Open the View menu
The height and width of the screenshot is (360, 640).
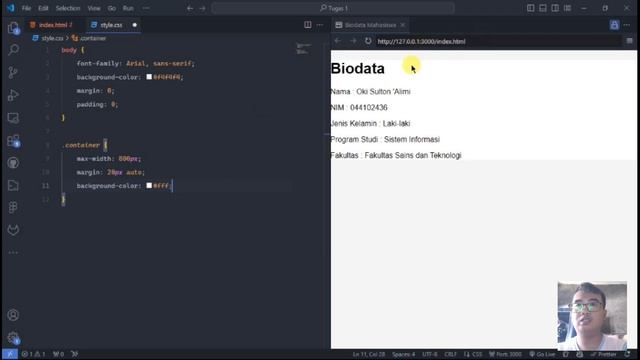(x=94, y=8)
